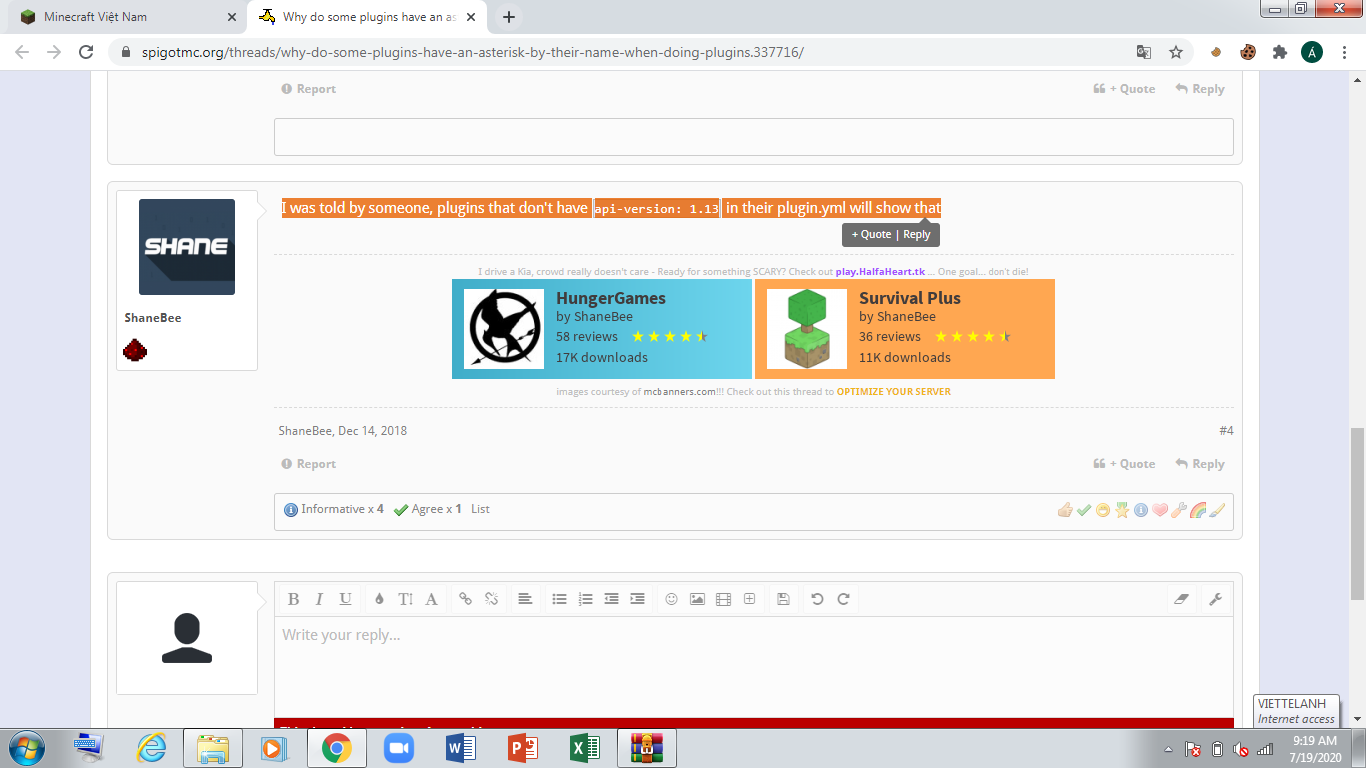The height and width of the screenshot is (768, 1366).
Task: Open the HungerGames plugin banner
Action: tap(602, 329)
